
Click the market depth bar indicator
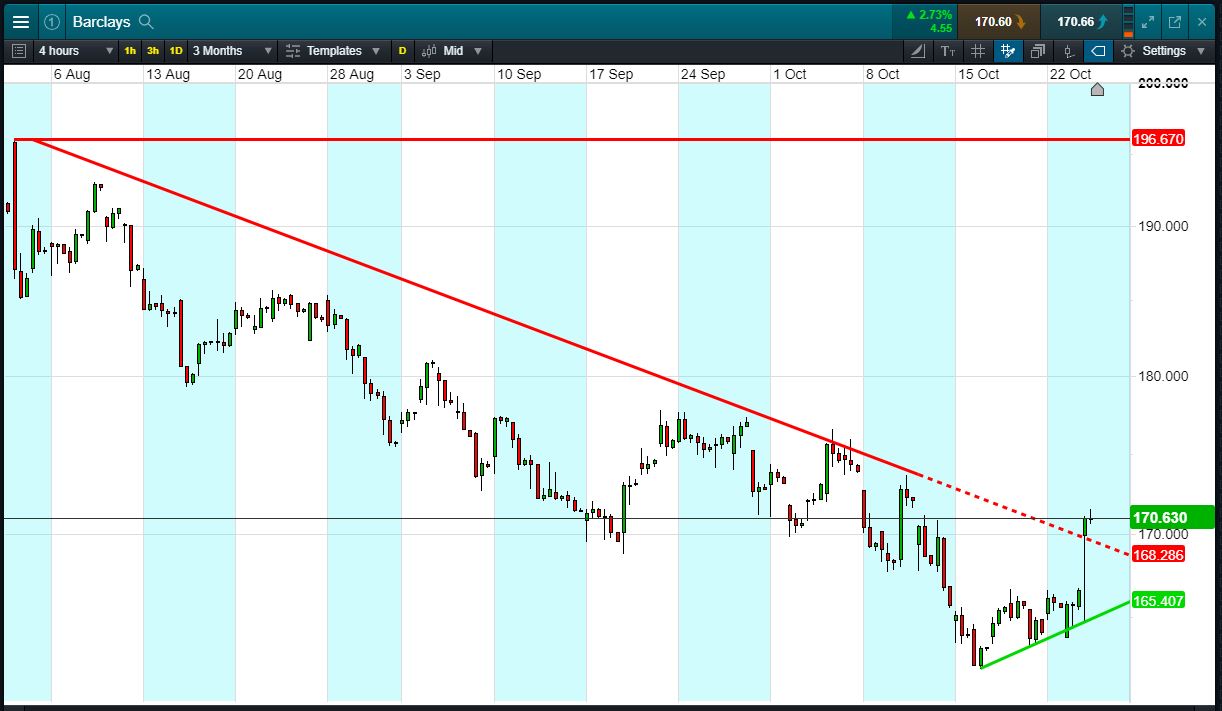[x=1129, y=21]
